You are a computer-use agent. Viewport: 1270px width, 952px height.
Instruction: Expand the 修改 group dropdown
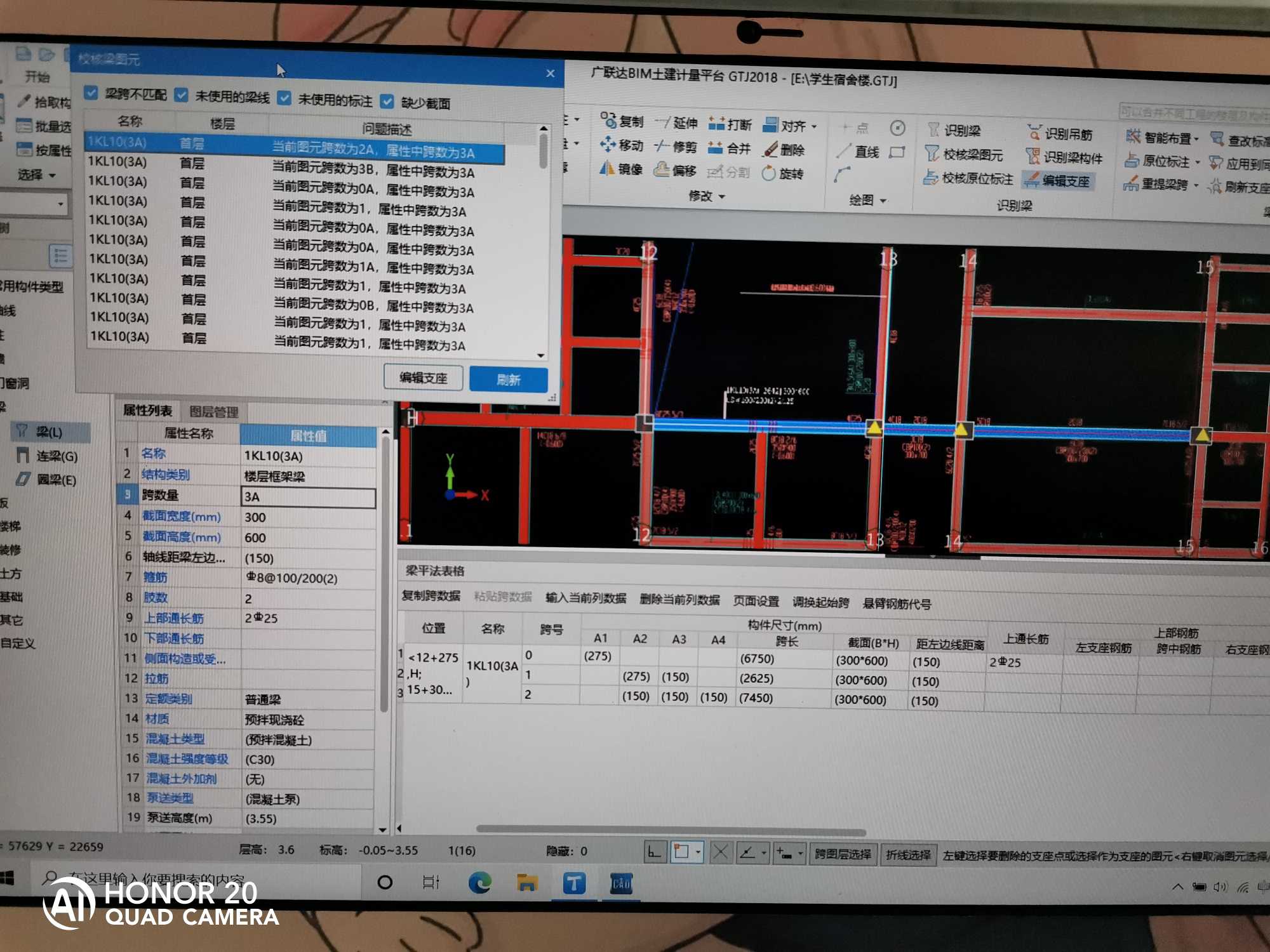pyautogui.click(x=723, y=197)
